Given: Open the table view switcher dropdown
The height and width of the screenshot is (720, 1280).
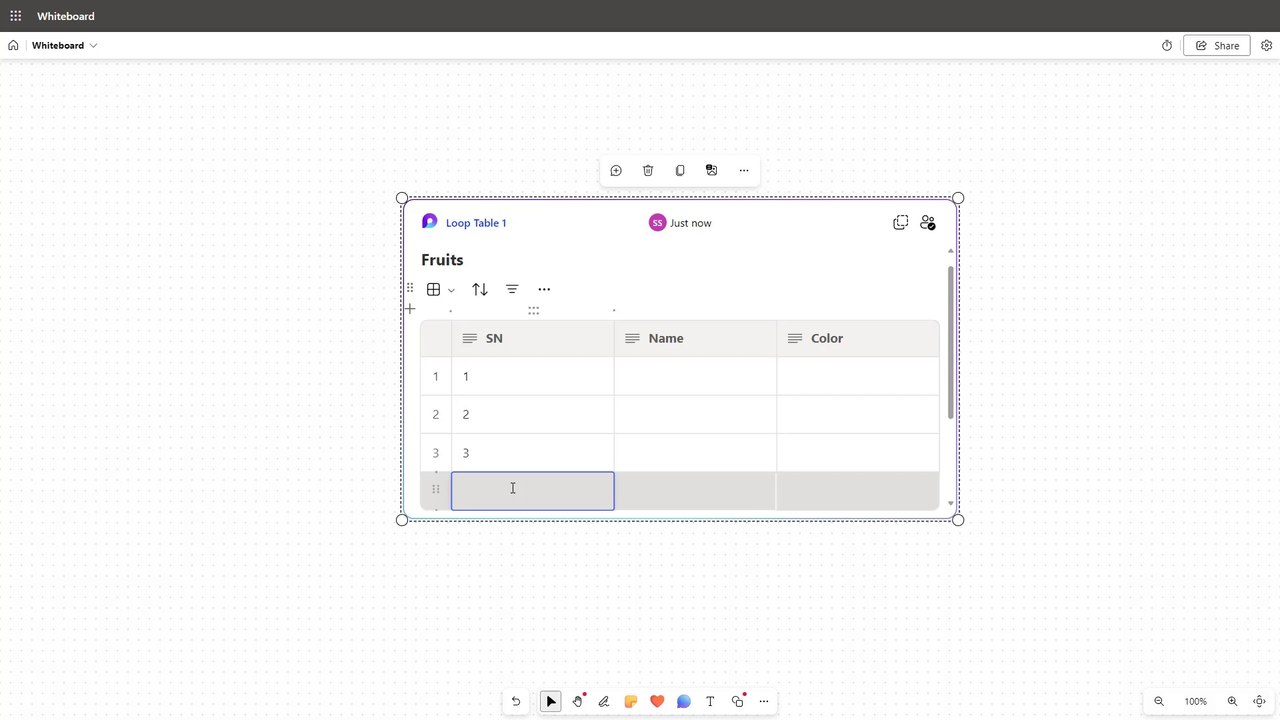Looking at the screenshot, I should click(440, 289).
